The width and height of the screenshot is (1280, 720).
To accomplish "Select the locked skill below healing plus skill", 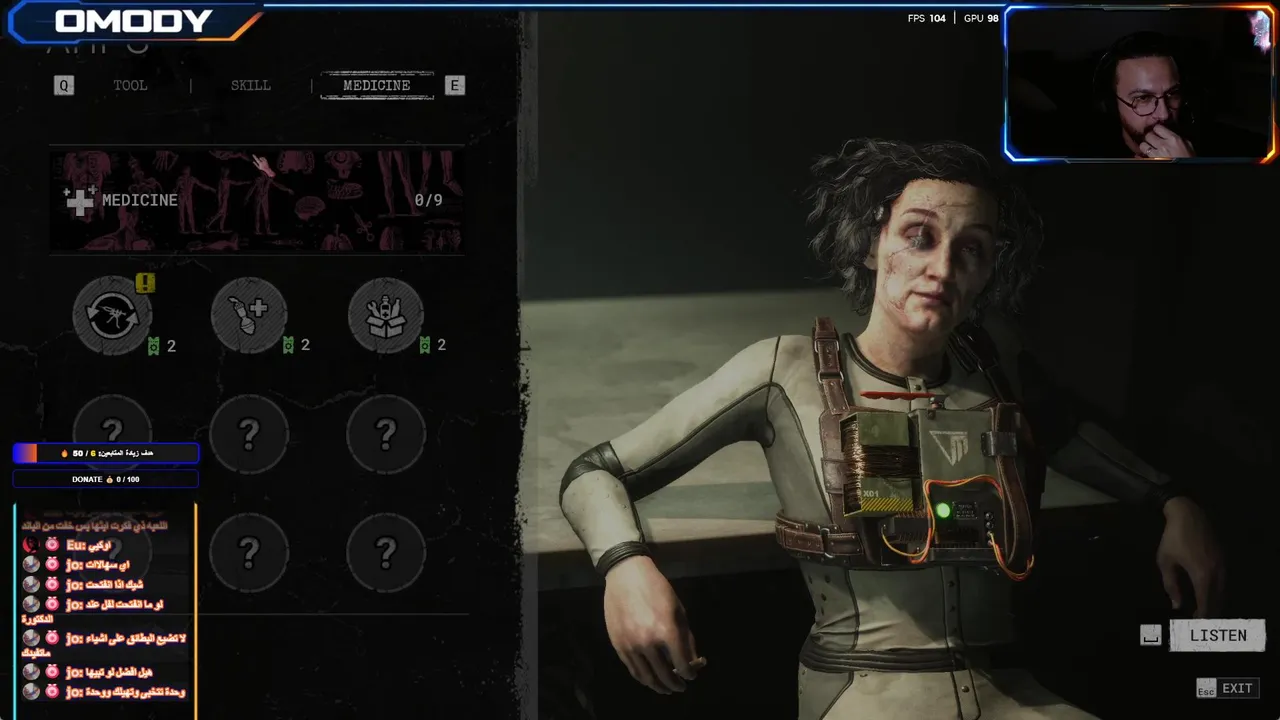I will [x=249, y=433].
